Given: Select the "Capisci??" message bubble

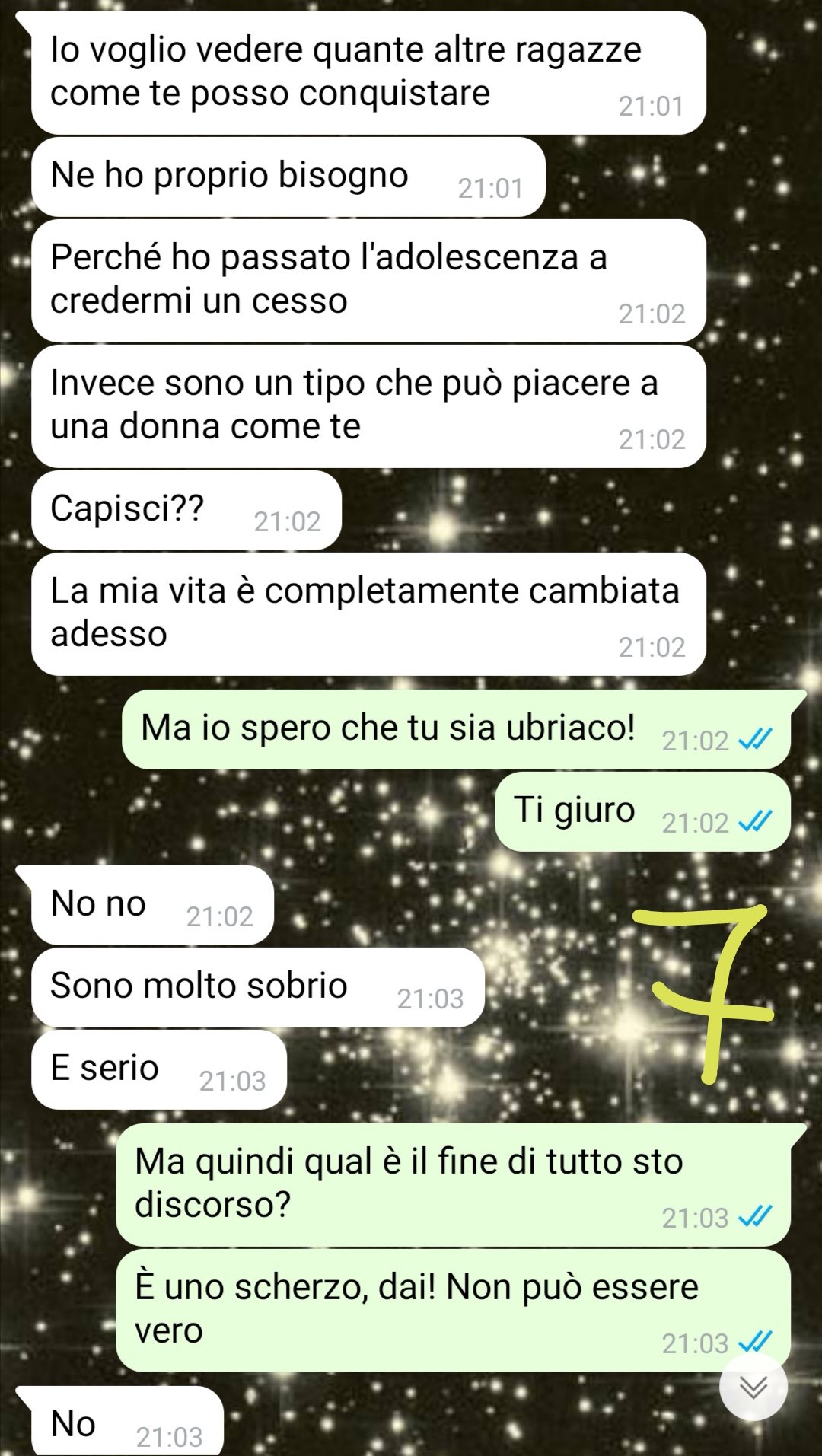Looking at the screenshot, I should pyautogui.click(x=186, y=510).
